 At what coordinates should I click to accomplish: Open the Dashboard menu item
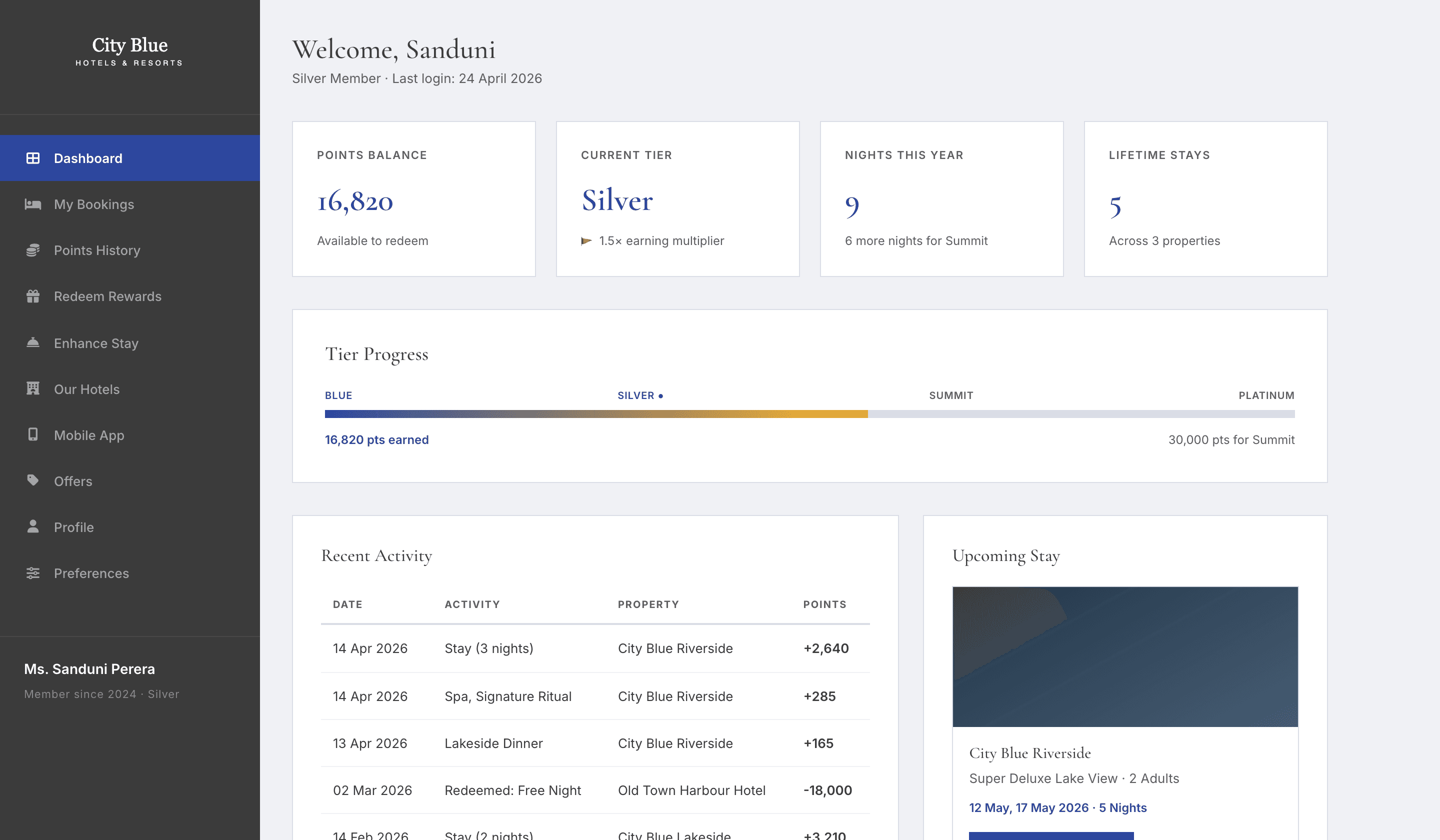129,158
